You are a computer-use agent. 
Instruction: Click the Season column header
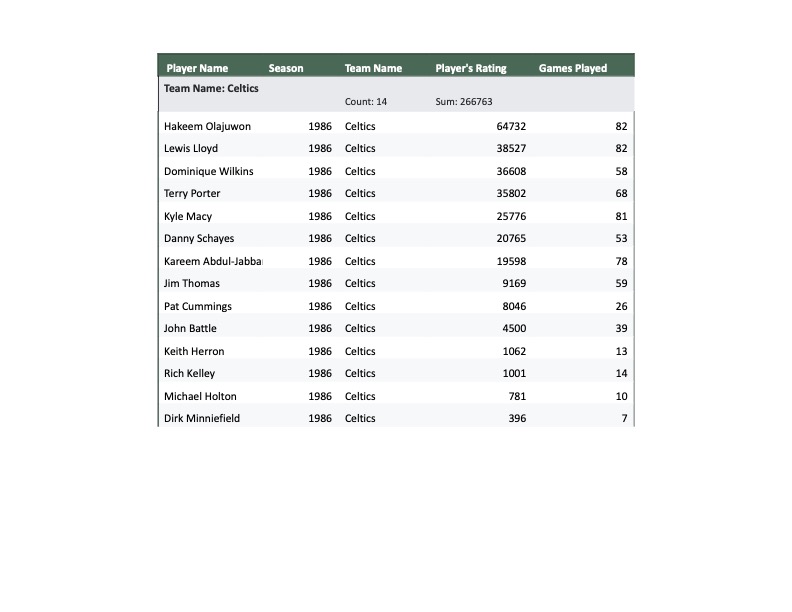click(x=286, y=68)
